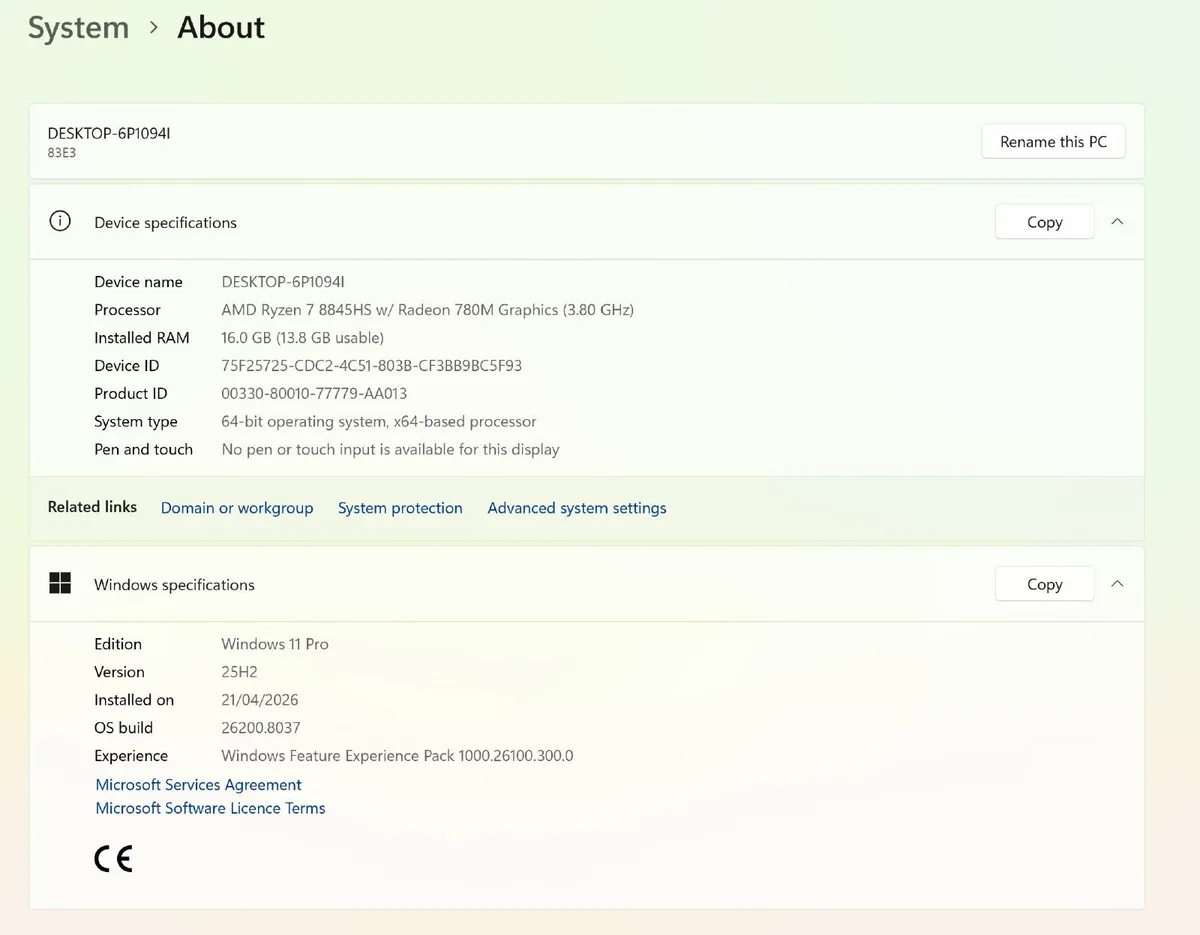
Task: Open the Microsoft Services Agreement
Action: click(198, 784)
